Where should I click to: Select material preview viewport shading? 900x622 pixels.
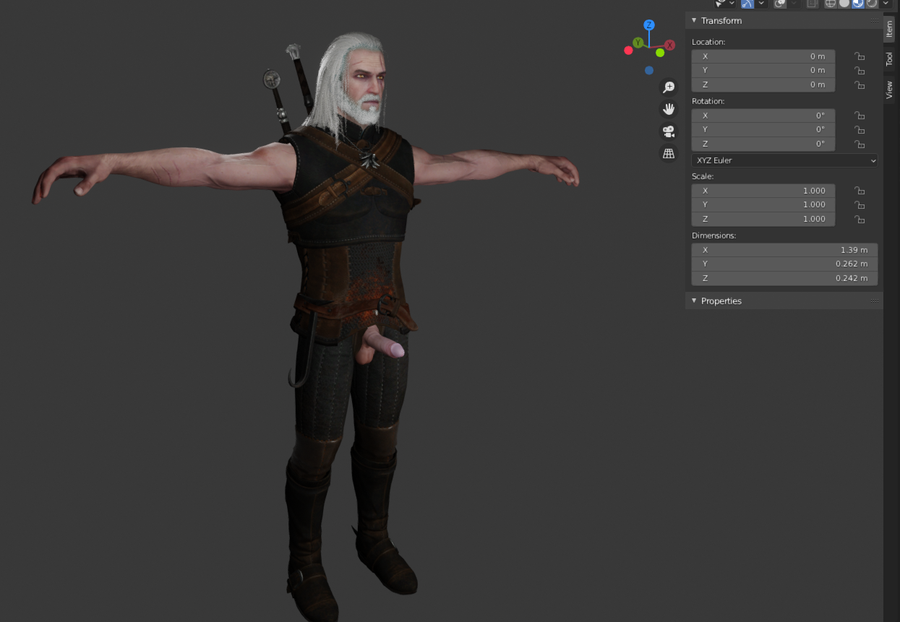[858, 3]
